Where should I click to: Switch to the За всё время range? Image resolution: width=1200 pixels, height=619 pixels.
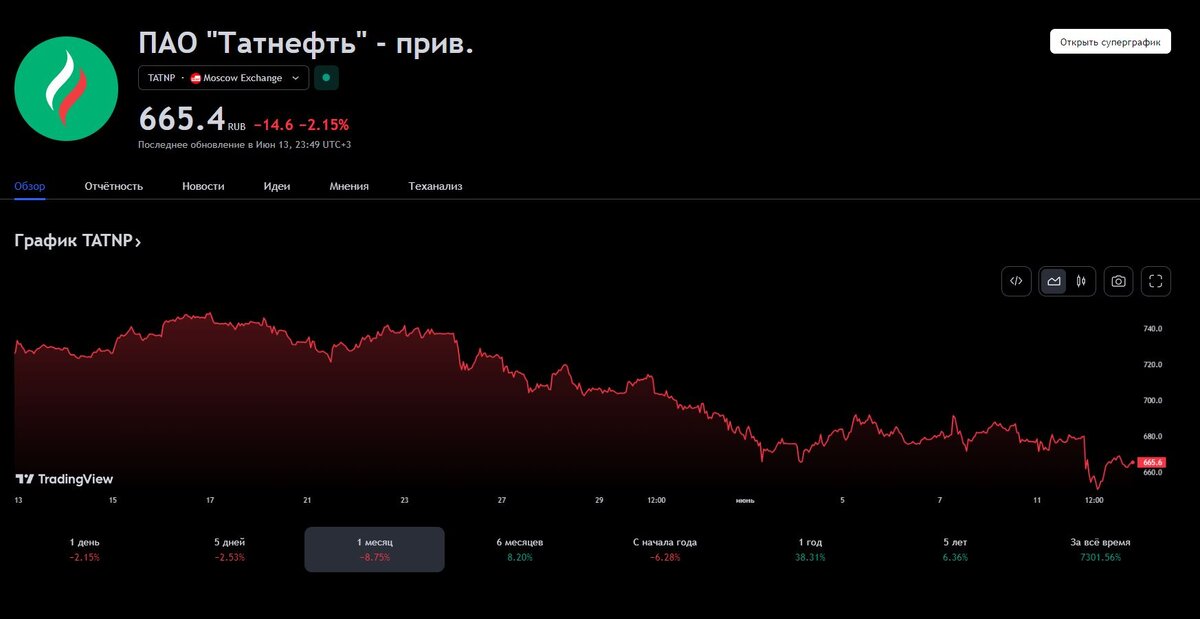tap(1099, 548)
